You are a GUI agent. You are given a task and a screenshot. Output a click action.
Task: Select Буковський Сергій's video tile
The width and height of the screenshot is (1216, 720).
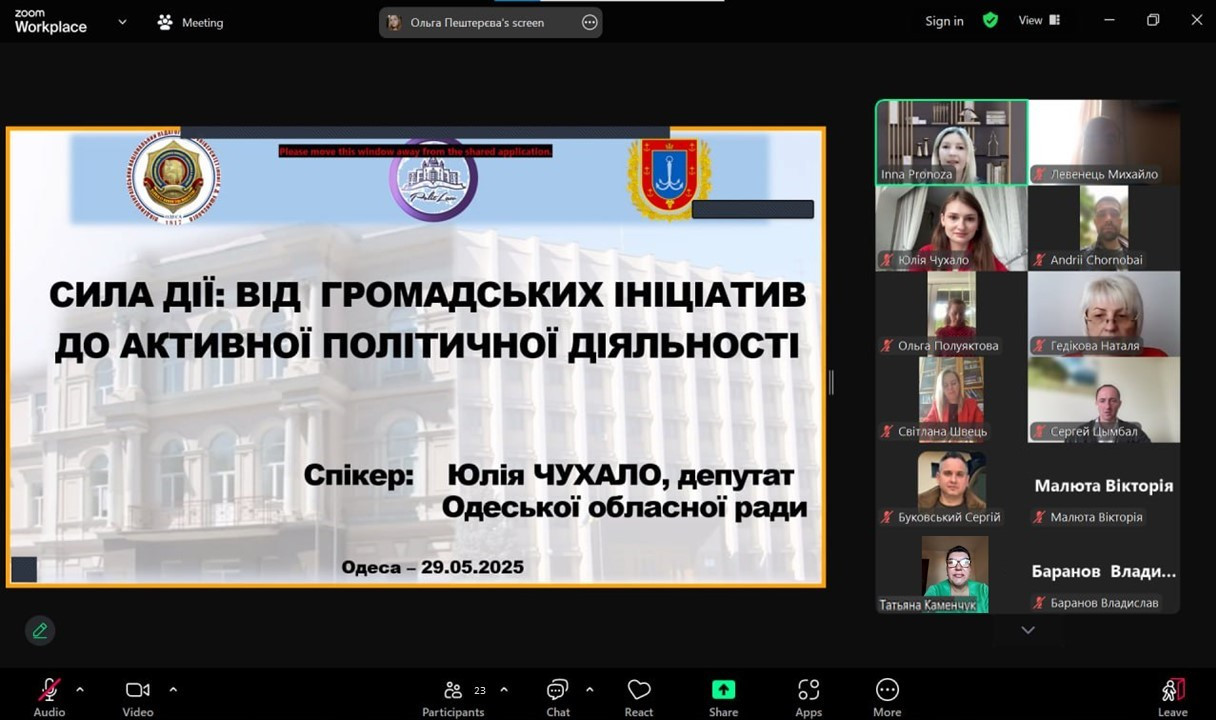[952, 486]
